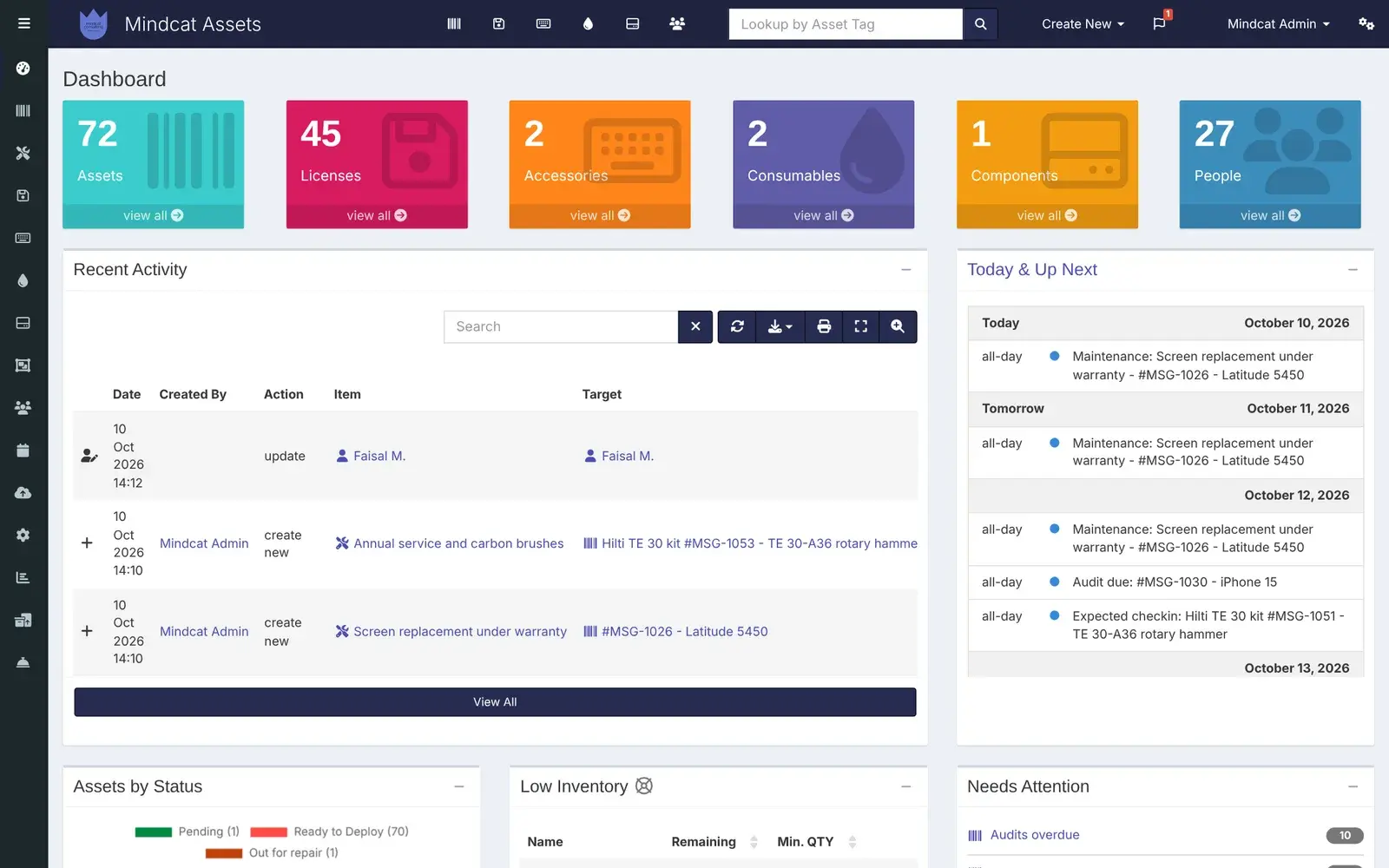Focus the Lookup by Asset Tag field
This screenshot has width=1389, height=868.
point(846,24)
